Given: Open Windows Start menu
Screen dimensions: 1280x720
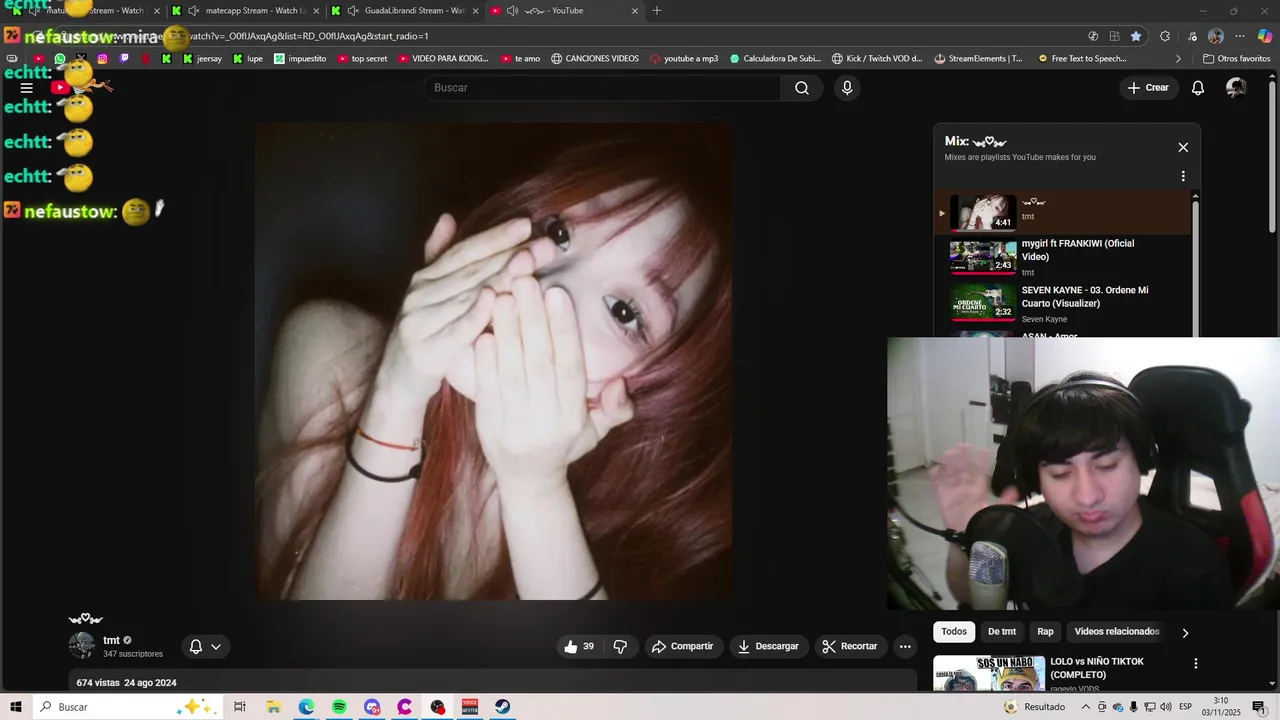Looking at the screenshot, I should [x=16, y=707].
